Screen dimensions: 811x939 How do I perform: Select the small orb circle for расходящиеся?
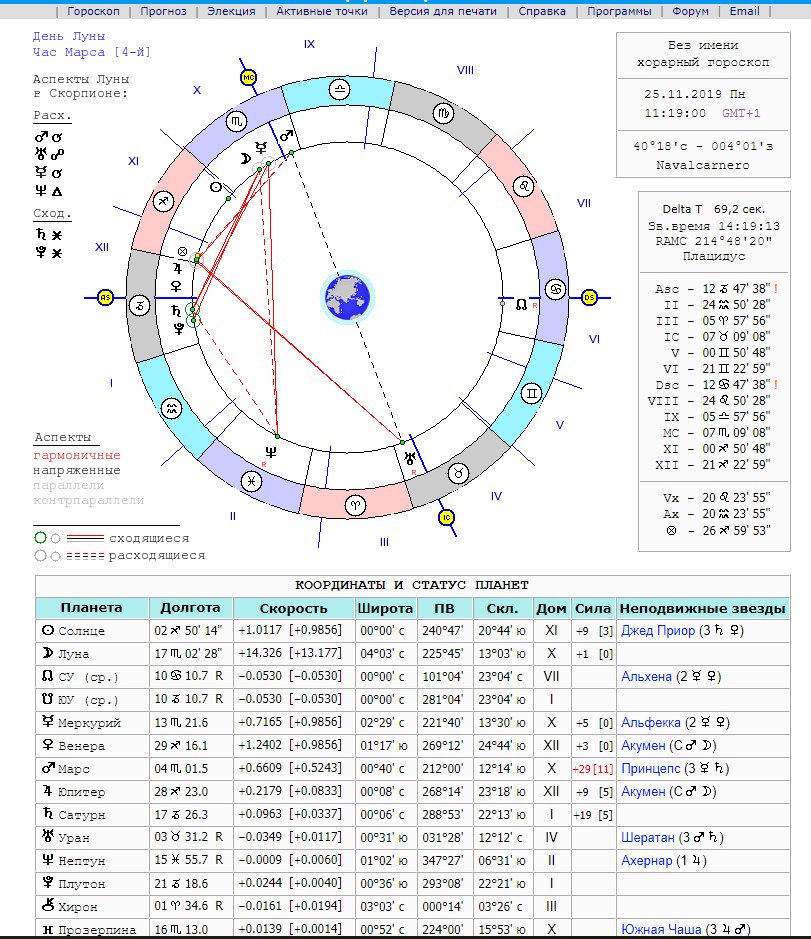pyautogui.click(x=55, y=556)
